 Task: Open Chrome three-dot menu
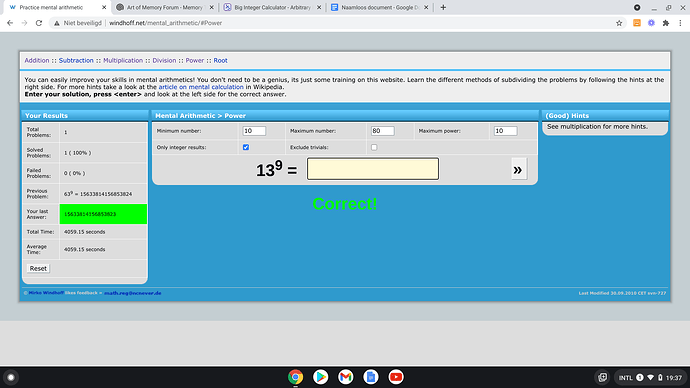pyautogui.click(x=680, y=23)
